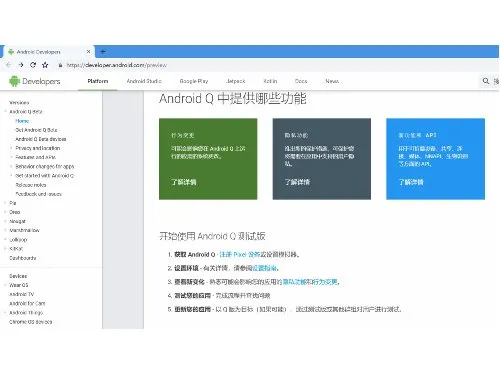Open the 行为变更 link in step 3
The width and height of the screenshot is (500, 375).
point(325,282)
